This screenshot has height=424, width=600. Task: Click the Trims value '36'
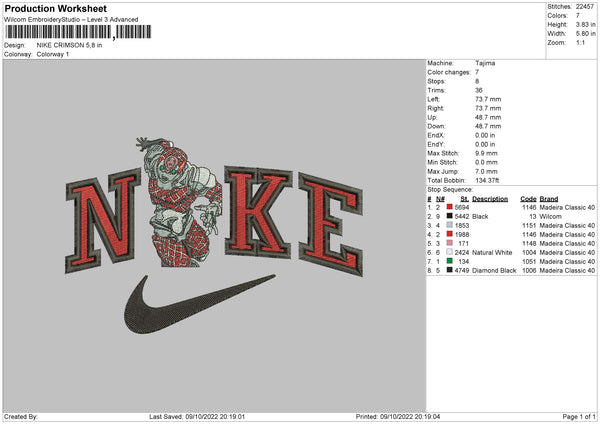click(x=479, y=90)
